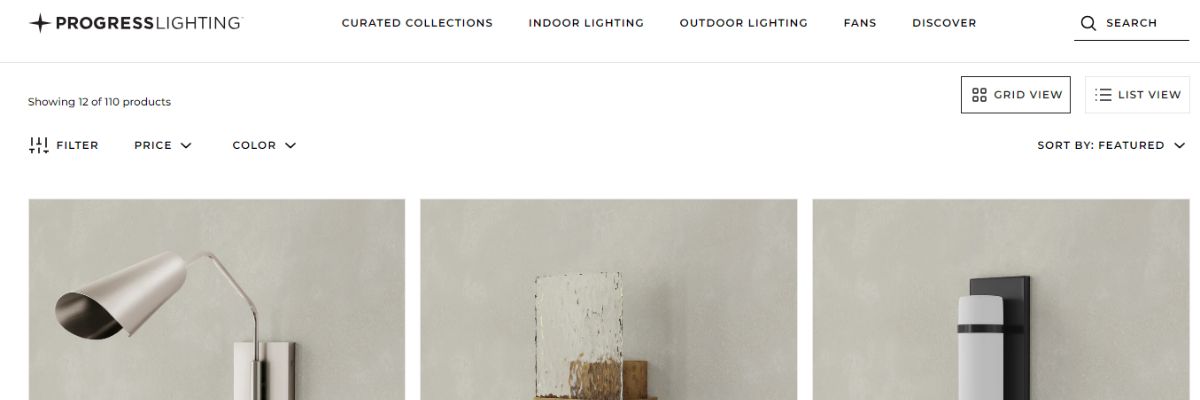Screen dimensions: 1200x400
Task: Click the filter sliders icon
Action: coord(39,145)
